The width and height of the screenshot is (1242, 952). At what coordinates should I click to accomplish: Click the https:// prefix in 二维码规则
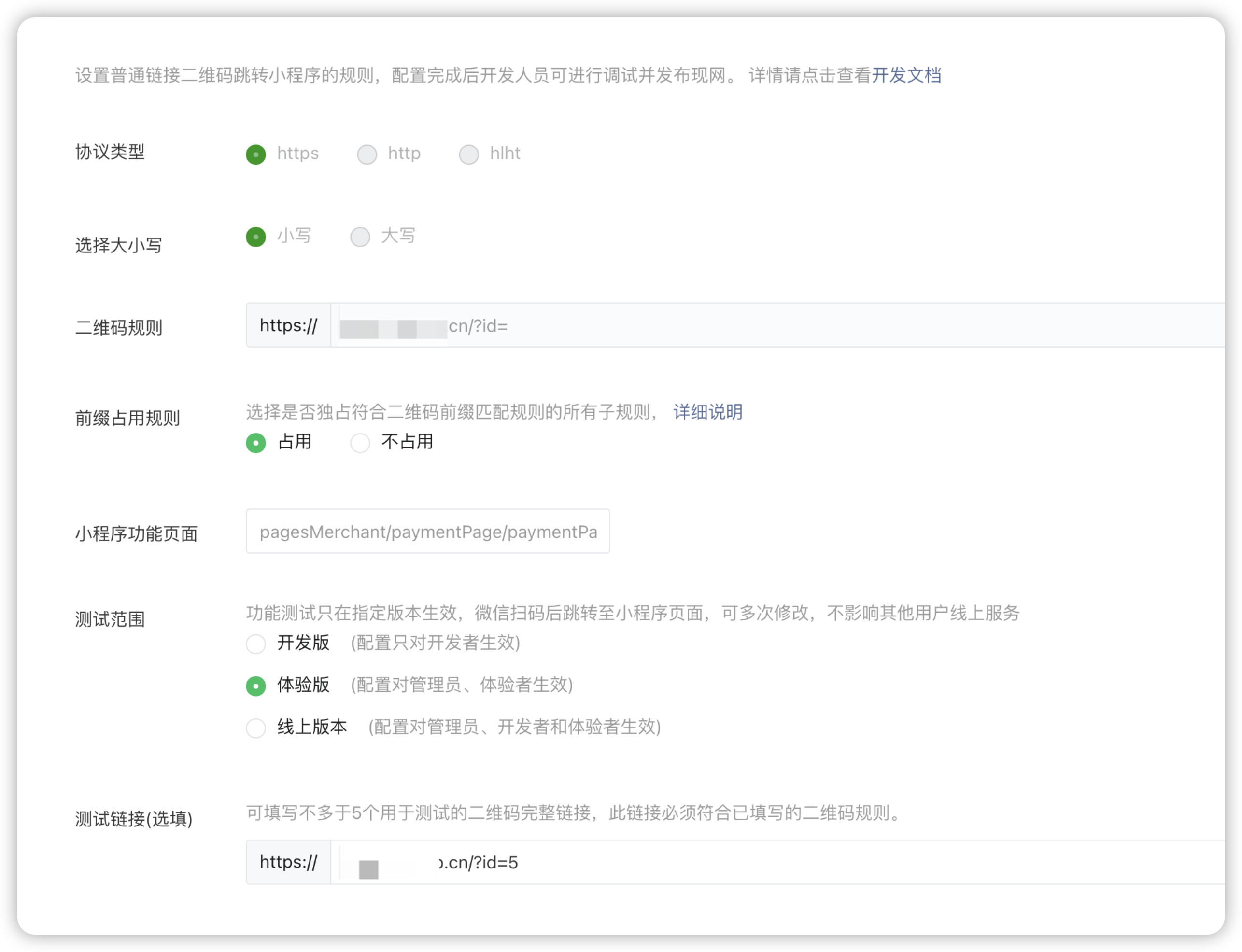289,325
